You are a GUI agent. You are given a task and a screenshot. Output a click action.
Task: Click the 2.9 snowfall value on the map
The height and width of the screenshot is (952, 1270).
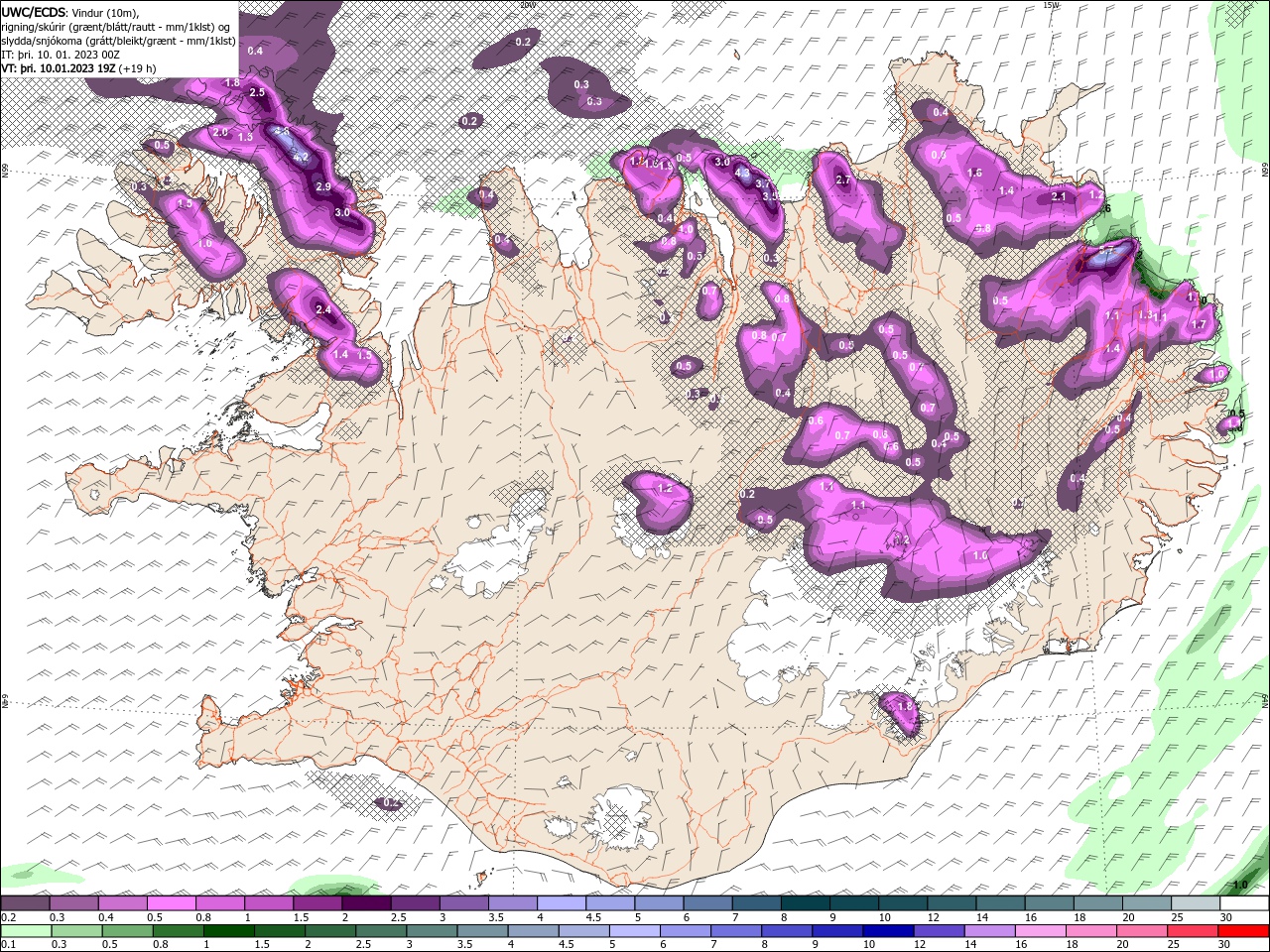pyautogui.click(x=322, y=186)
